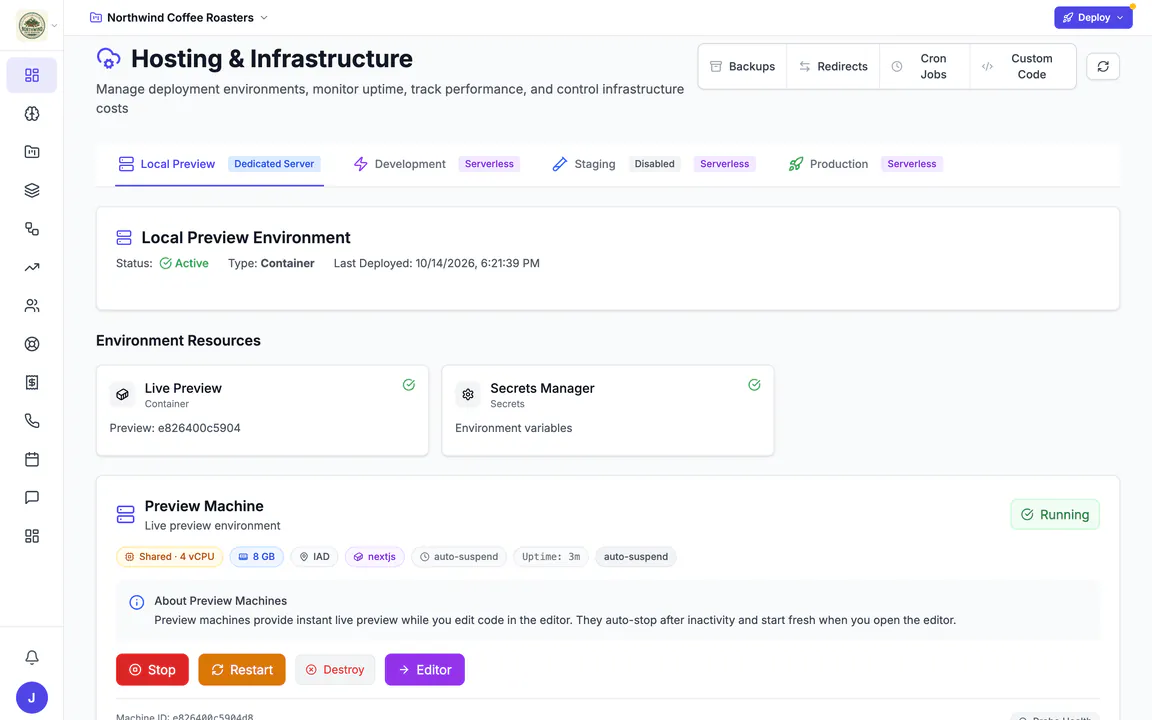
Task: Click the Environment variables text
Action: tap(514, 428)
